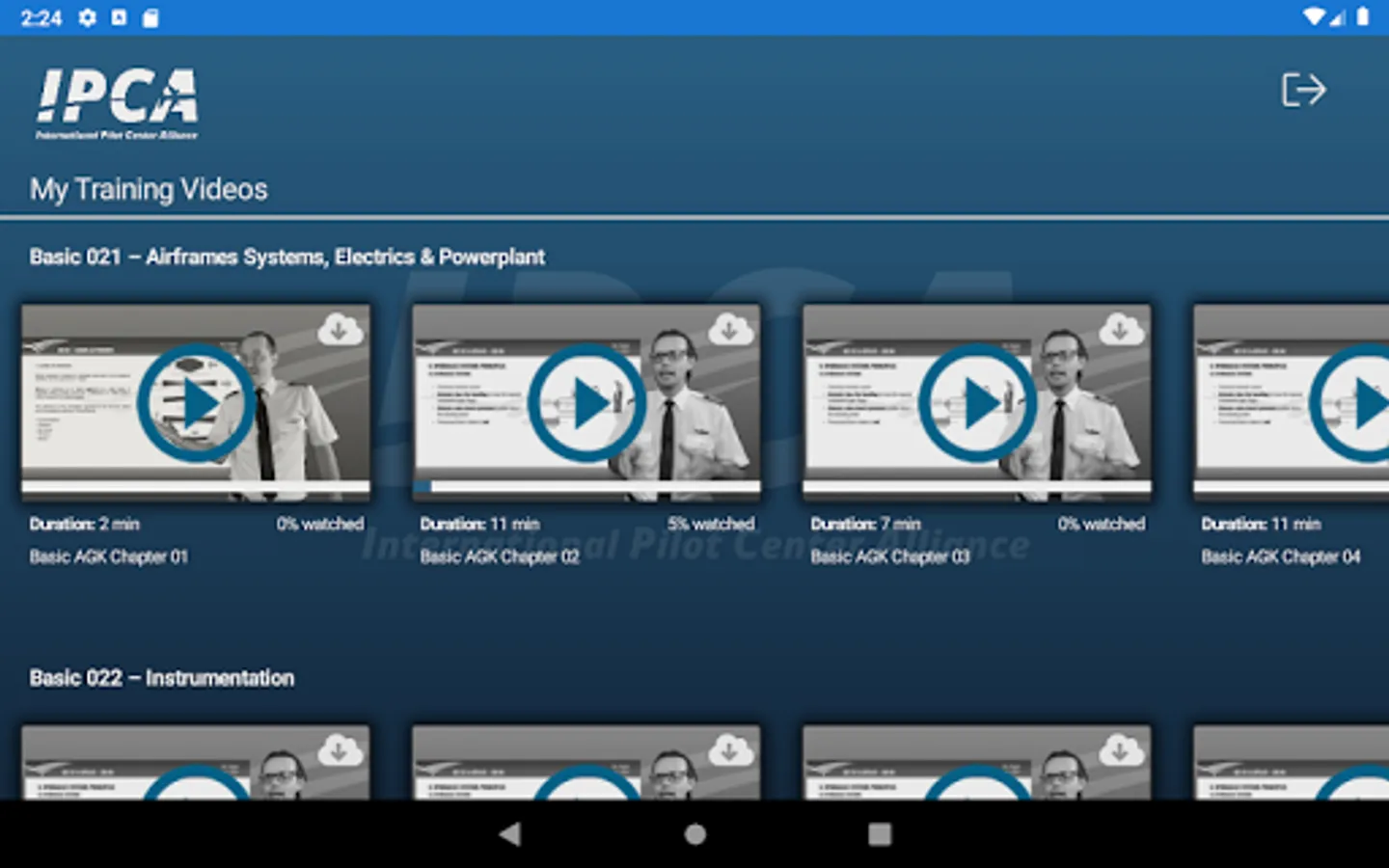Open second Instrumentation video thumbnail
1389x868 pixels.
point(586,762)
